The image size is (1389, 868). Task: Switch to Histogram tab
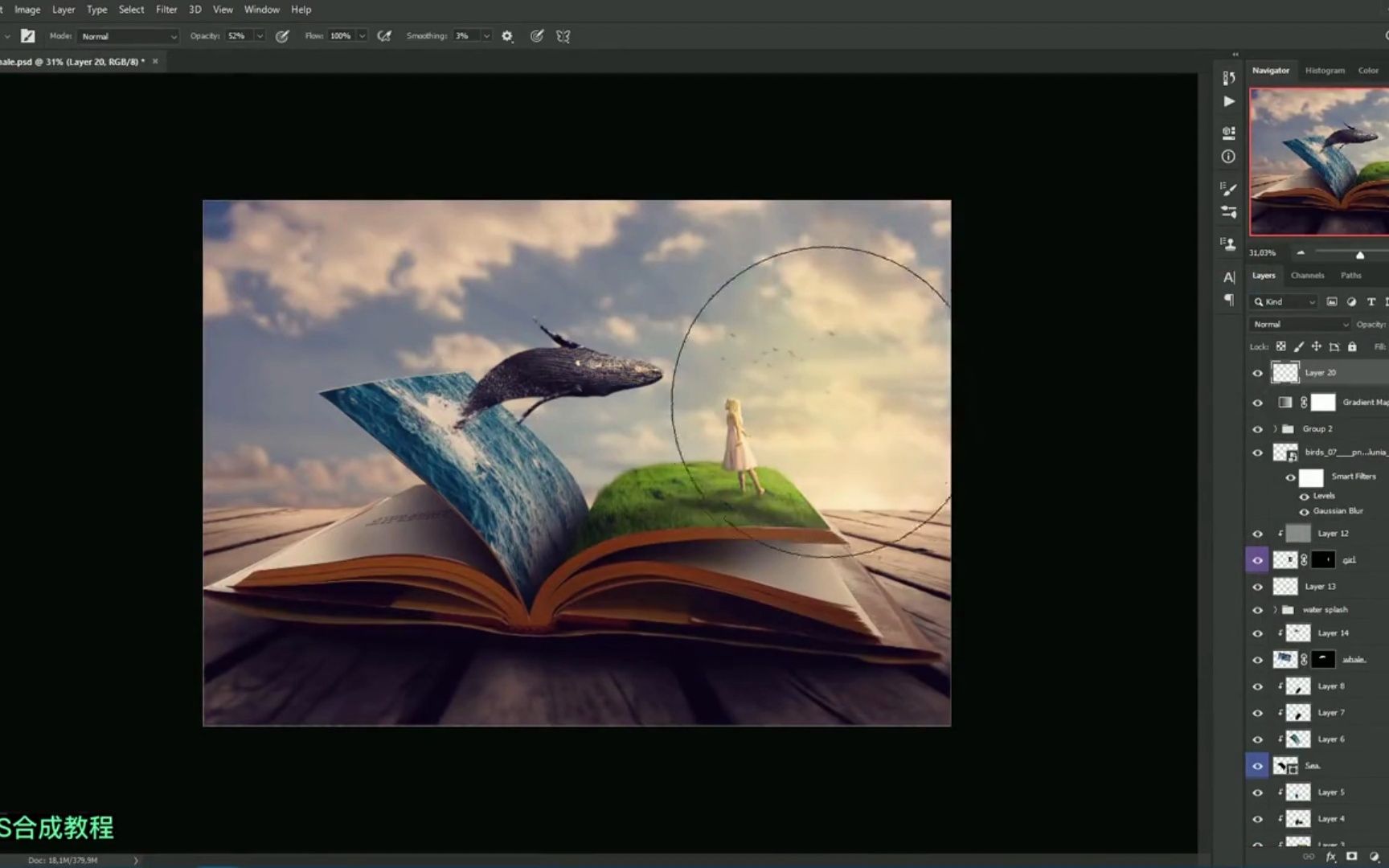pyautogui.click(x=1325, y=71)
